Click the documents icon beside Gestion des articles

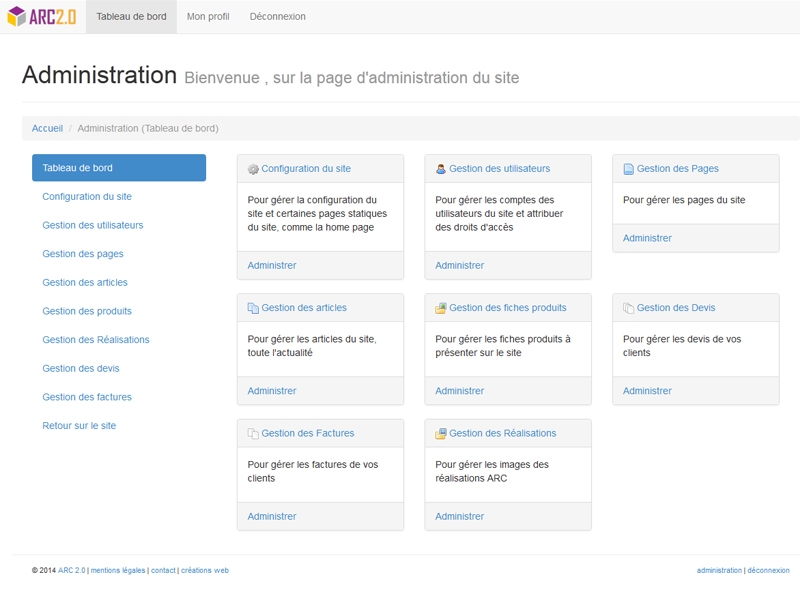(x=253, y=308)
